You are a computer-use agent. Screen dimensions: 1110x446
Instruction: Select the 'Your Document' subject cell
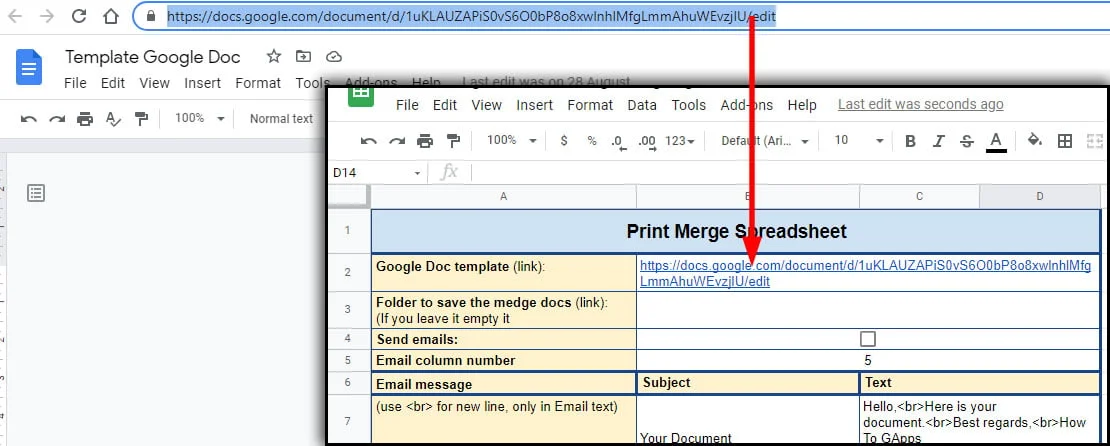tap(748, 420)
